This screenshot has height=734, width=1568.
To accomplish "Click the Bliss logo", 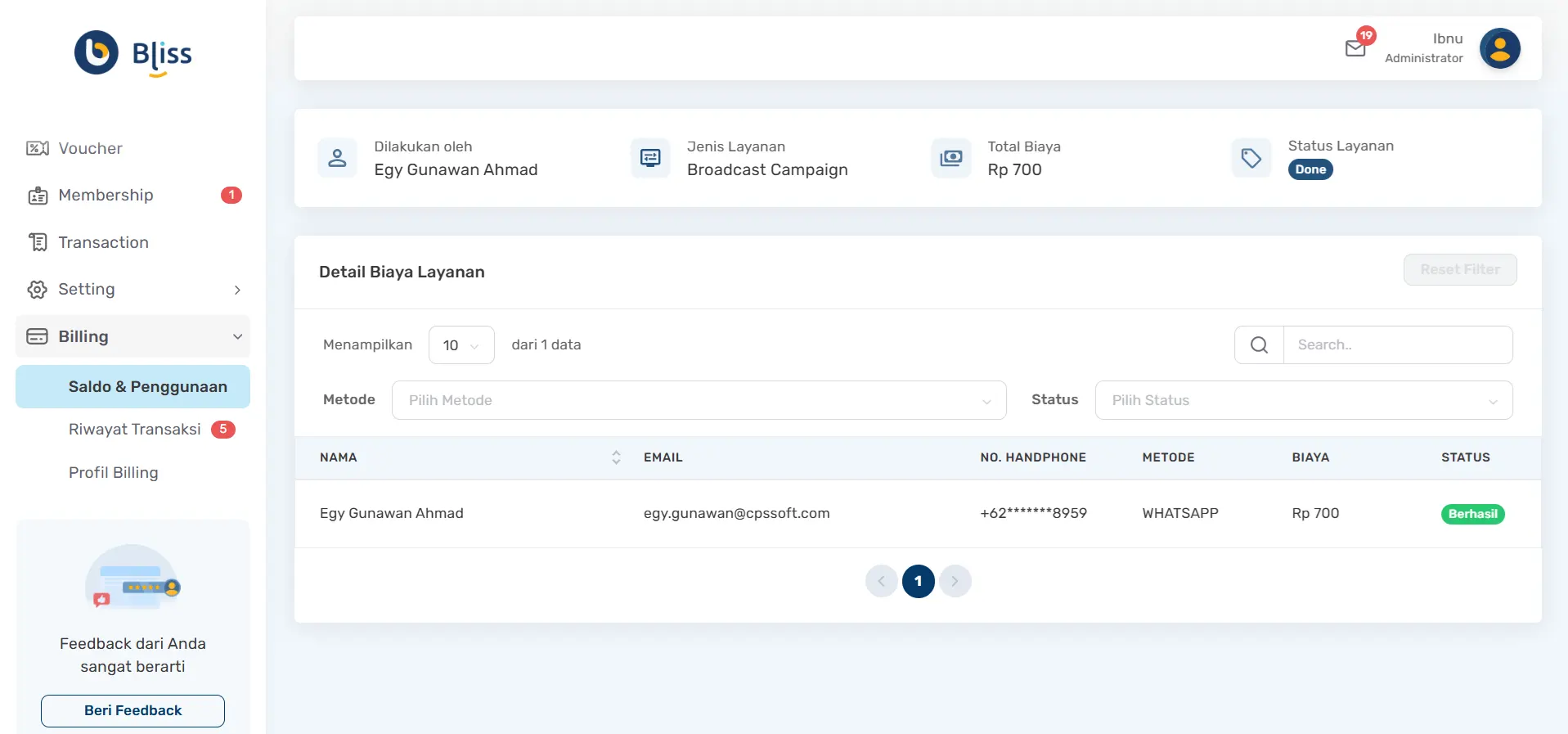I will pyautogui.click(x=133, y=54).
